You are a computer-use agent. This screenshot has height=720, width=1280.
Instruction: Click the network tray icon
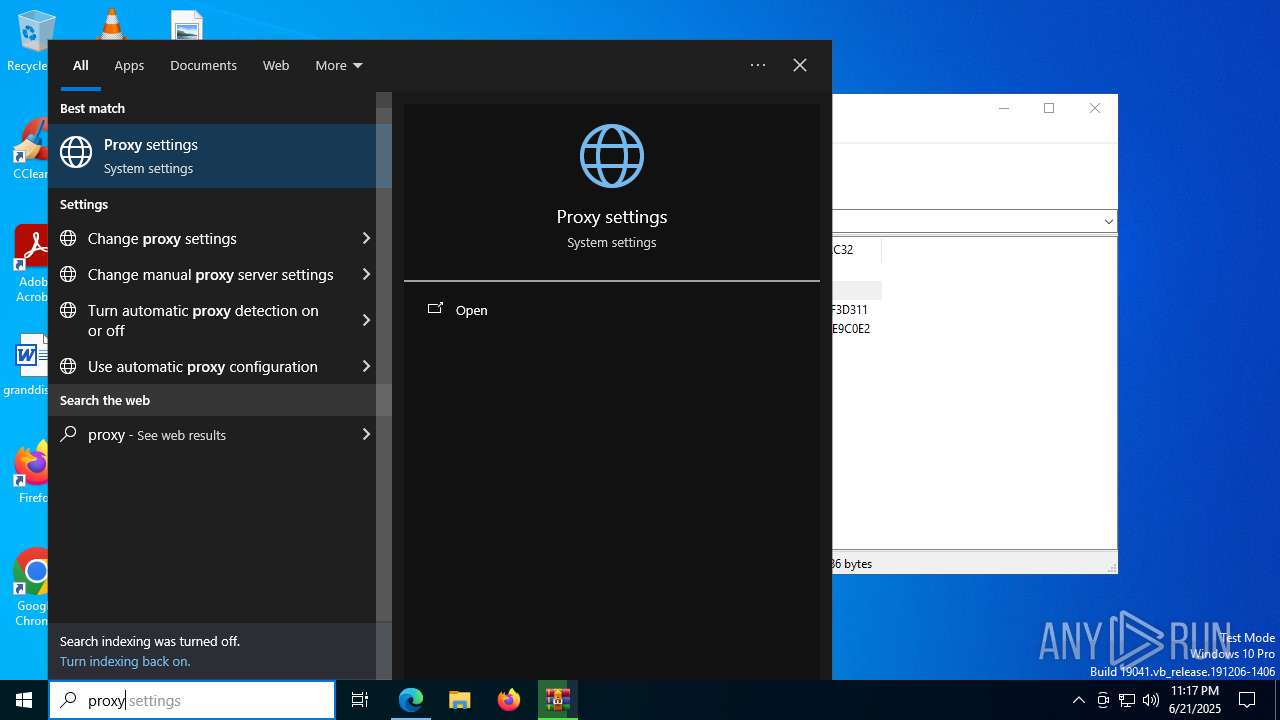click(x=1127, y=700)
